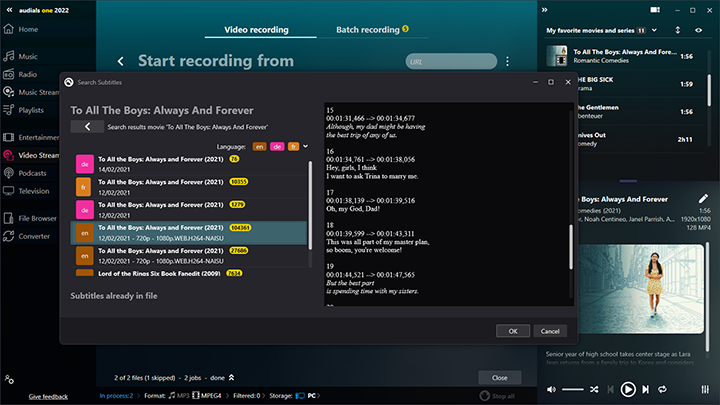
Task: Open the File Browser
Action: pos(30,218)
